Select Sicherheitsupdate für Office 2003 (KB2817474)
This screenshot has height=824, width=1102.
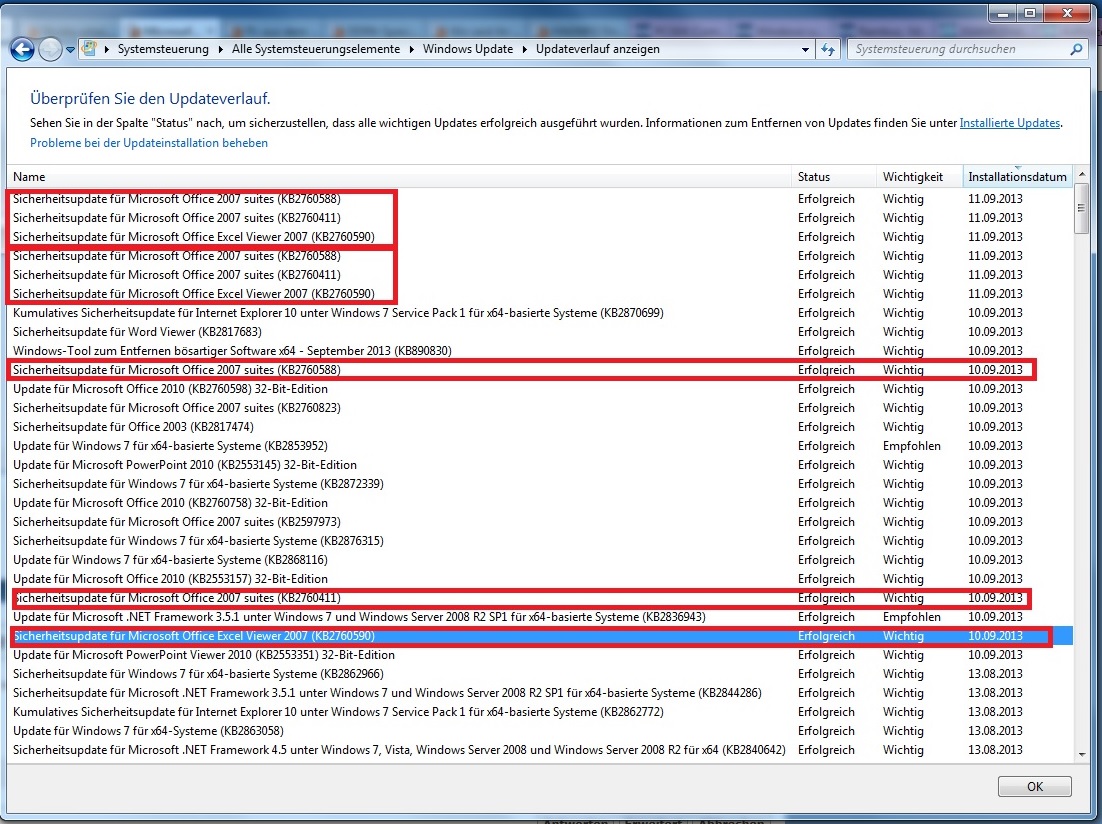540,427
